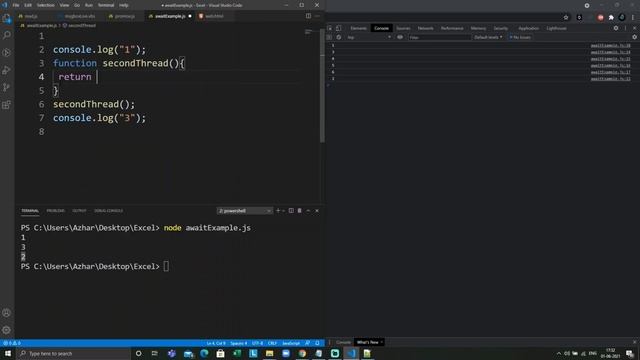Switch to the web.html editor tab
Image resolution: width=640 pixels, height=360 pixels.
click(214, 16)
